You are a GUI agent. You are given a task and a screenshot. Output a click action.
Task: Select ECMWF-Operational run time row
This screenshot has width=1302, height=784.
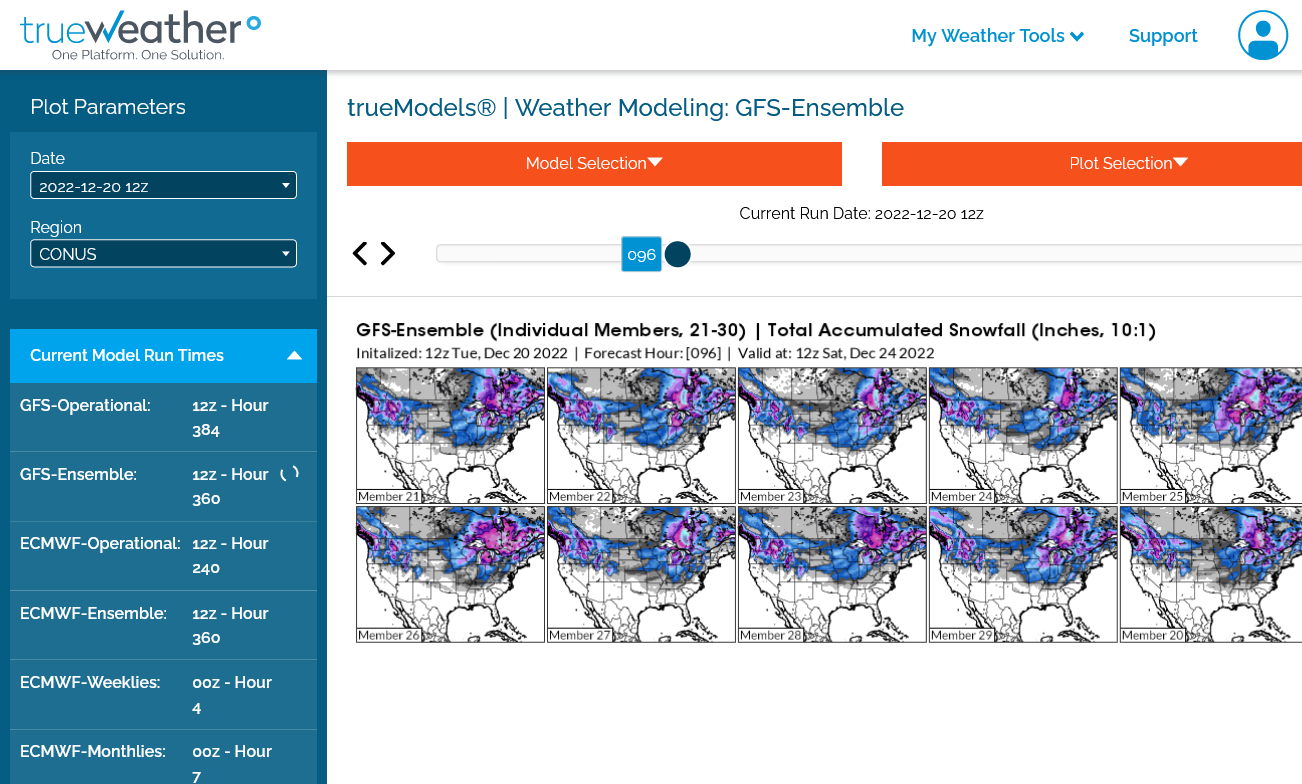point(163,556)
